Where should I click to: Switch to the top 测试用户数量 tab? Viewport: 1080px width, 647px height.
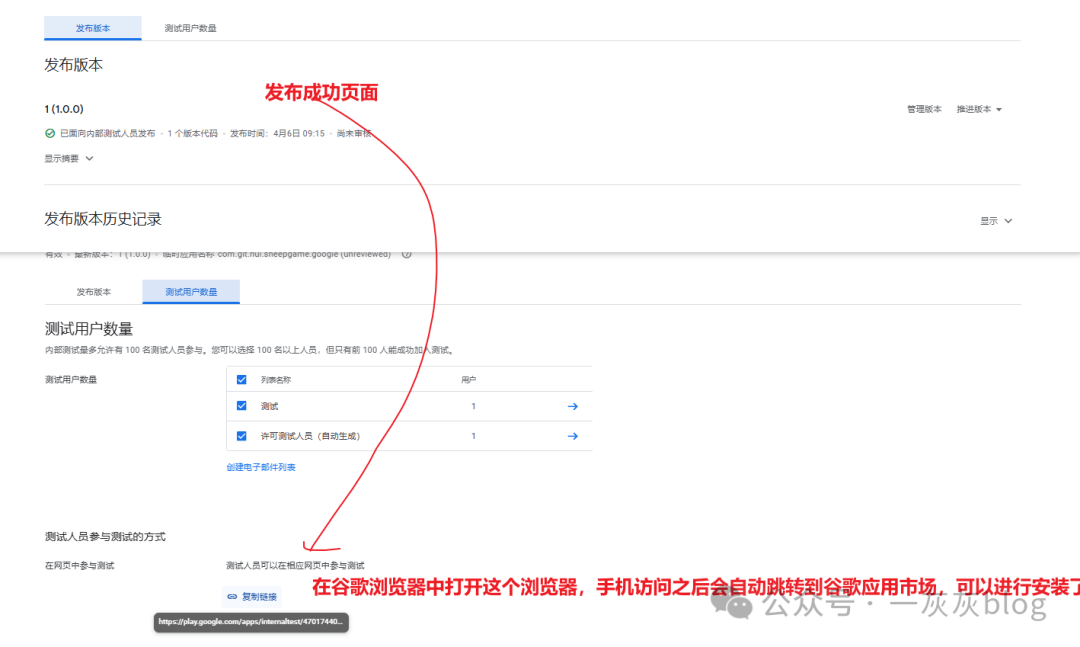pos(190,28)
